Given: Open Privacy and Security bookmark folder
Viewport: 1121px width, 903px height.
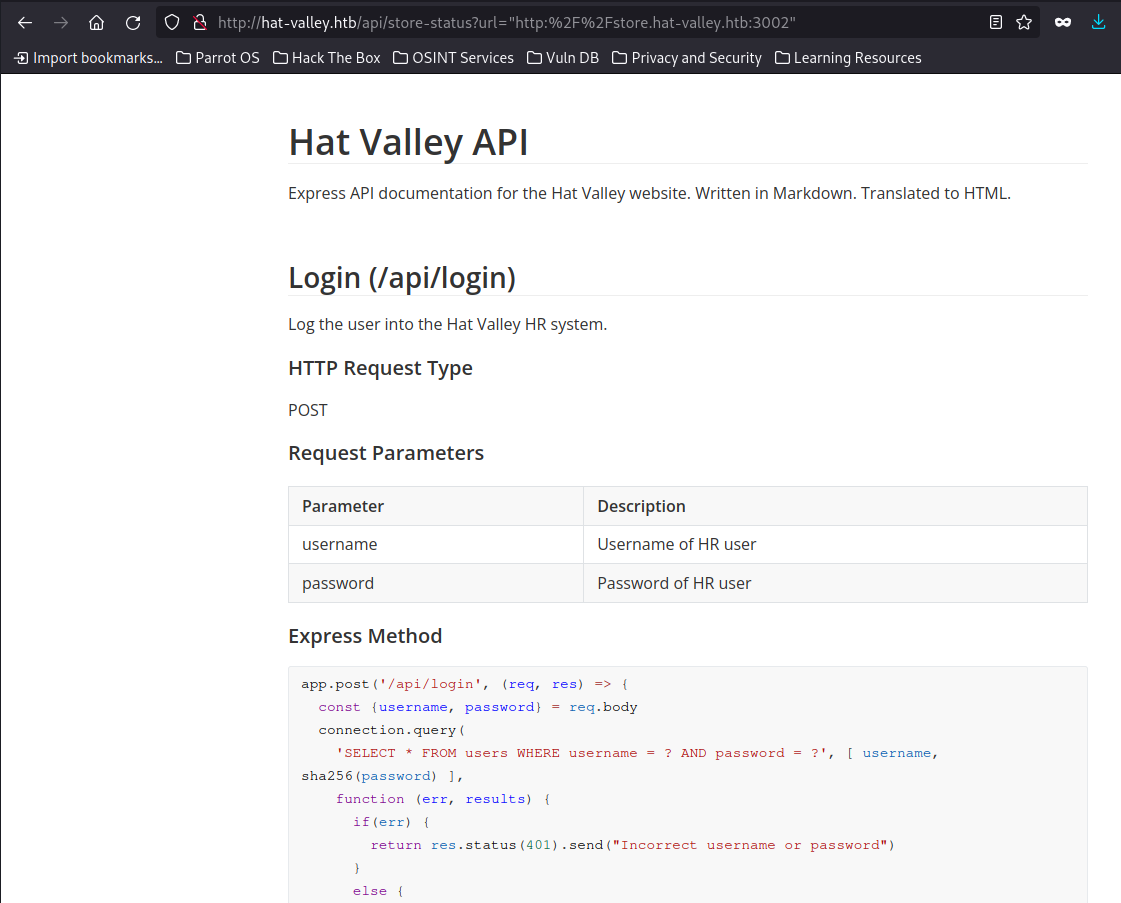Looking at the screenshot, I should [686, 58].
